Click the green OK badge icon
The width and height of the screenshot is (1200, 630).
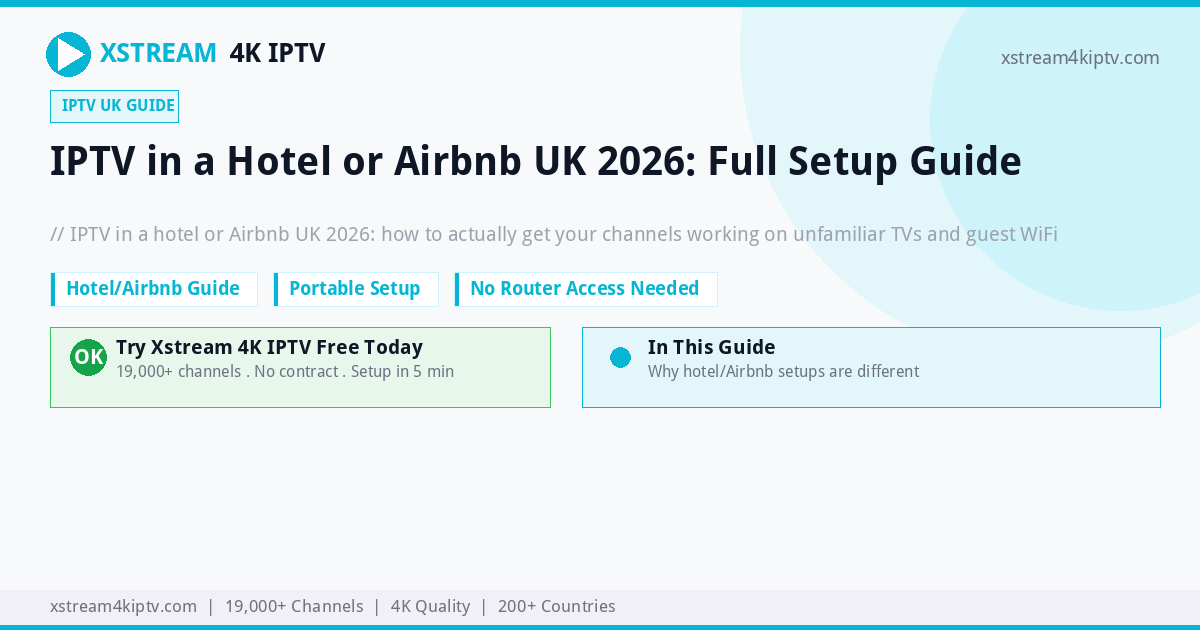pyautogui.click(x=88, y=357)
